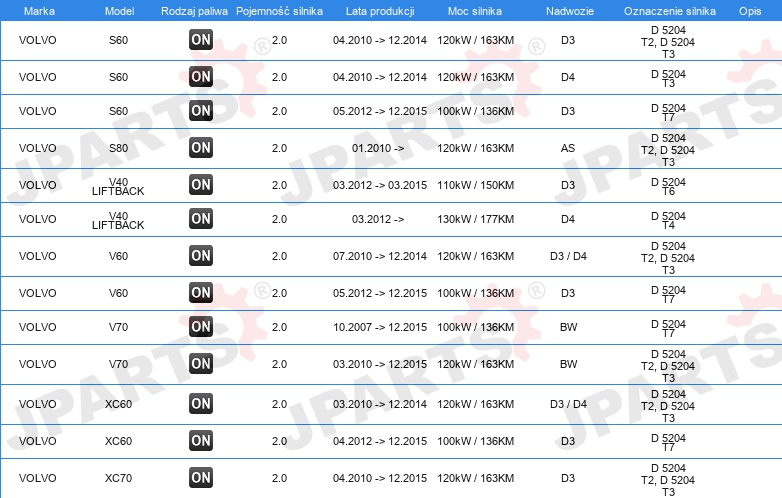Screen dimensions: 782x498
Task: Click ON icon in the S60 D4 row
Action: tap(201, 77)
